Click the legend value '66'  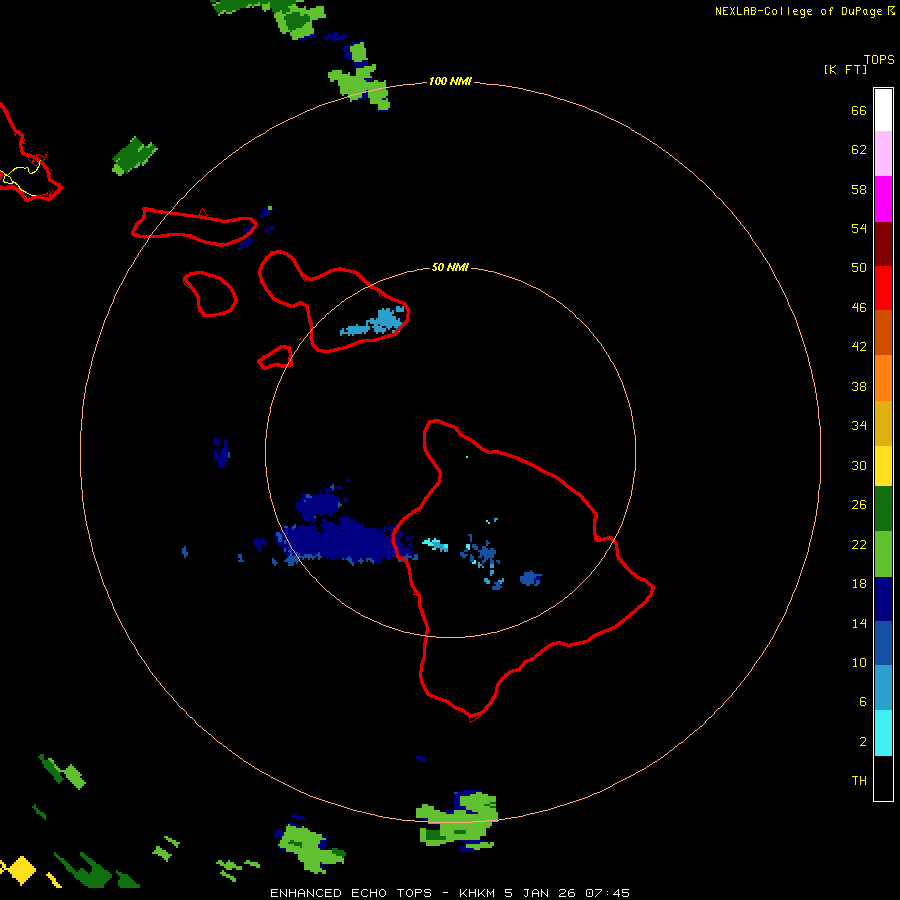859,111
